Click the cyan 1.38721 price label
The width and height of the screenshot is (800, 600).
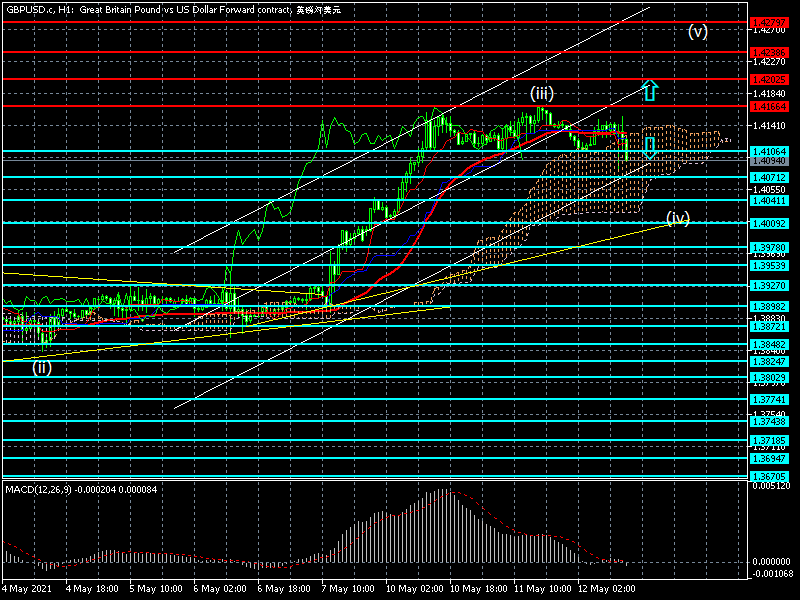[769, 326]
